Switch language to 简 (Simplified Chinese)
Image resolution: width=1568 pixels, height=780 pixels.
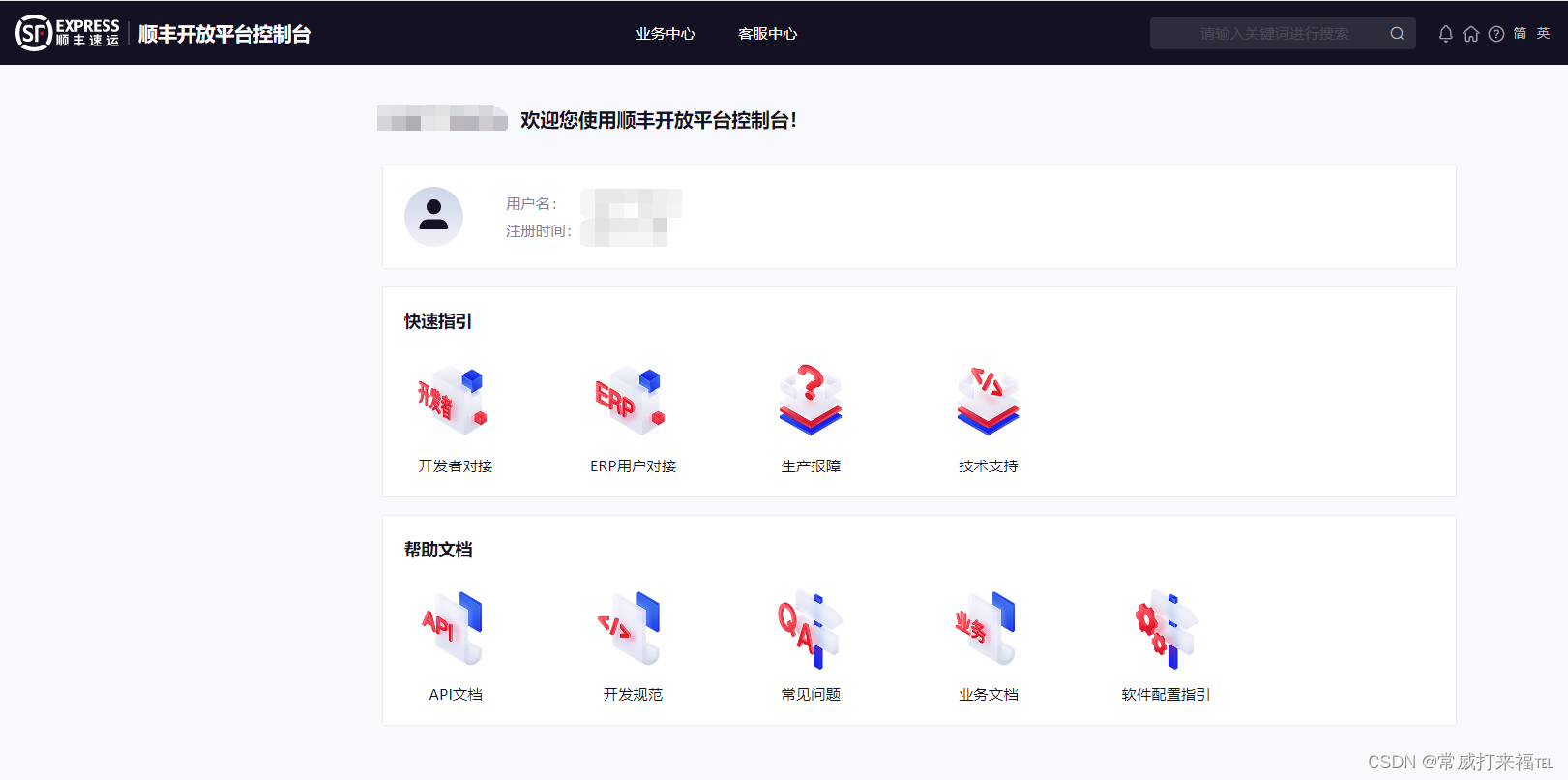pos(1520,34)
